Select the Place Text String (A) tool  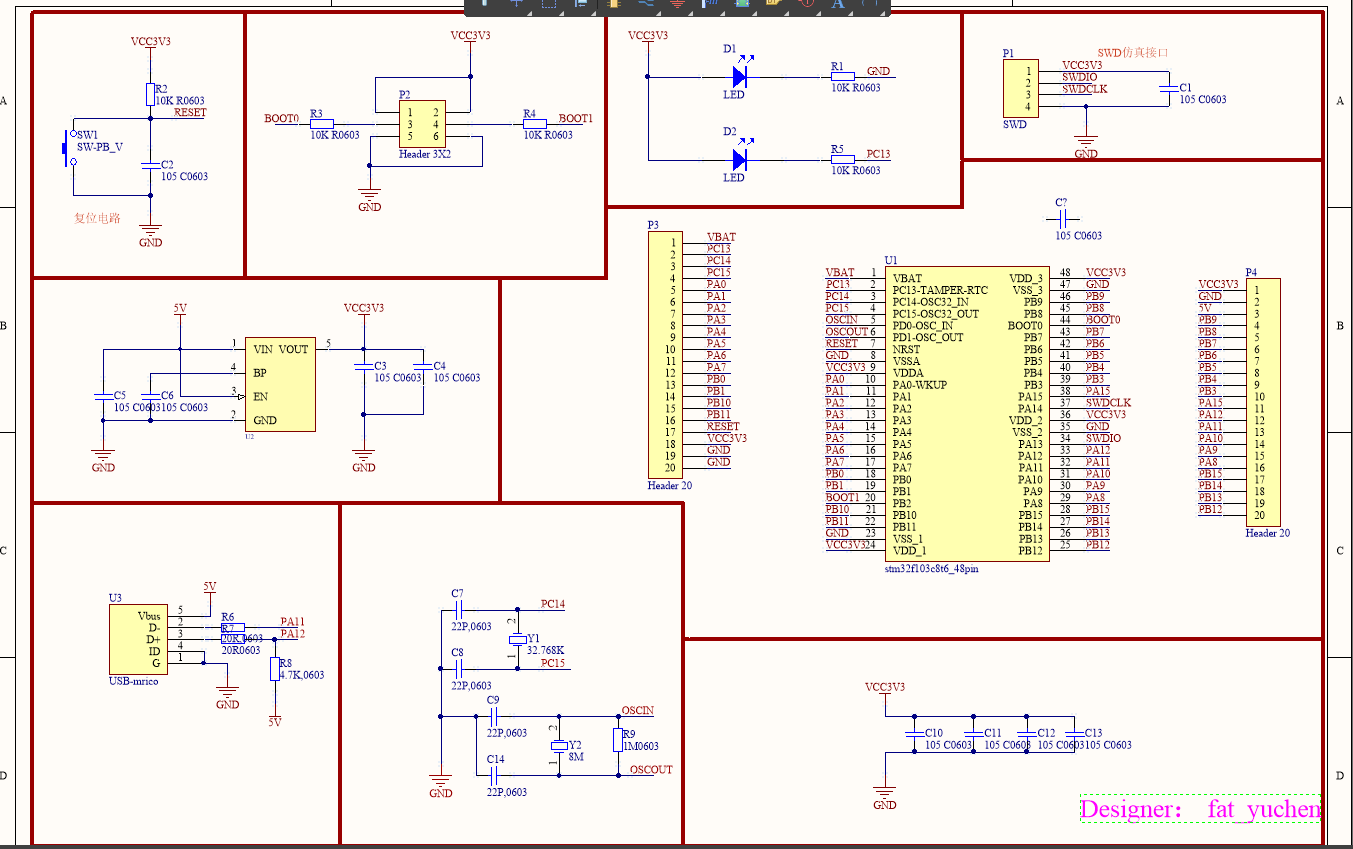click(838, 4)
